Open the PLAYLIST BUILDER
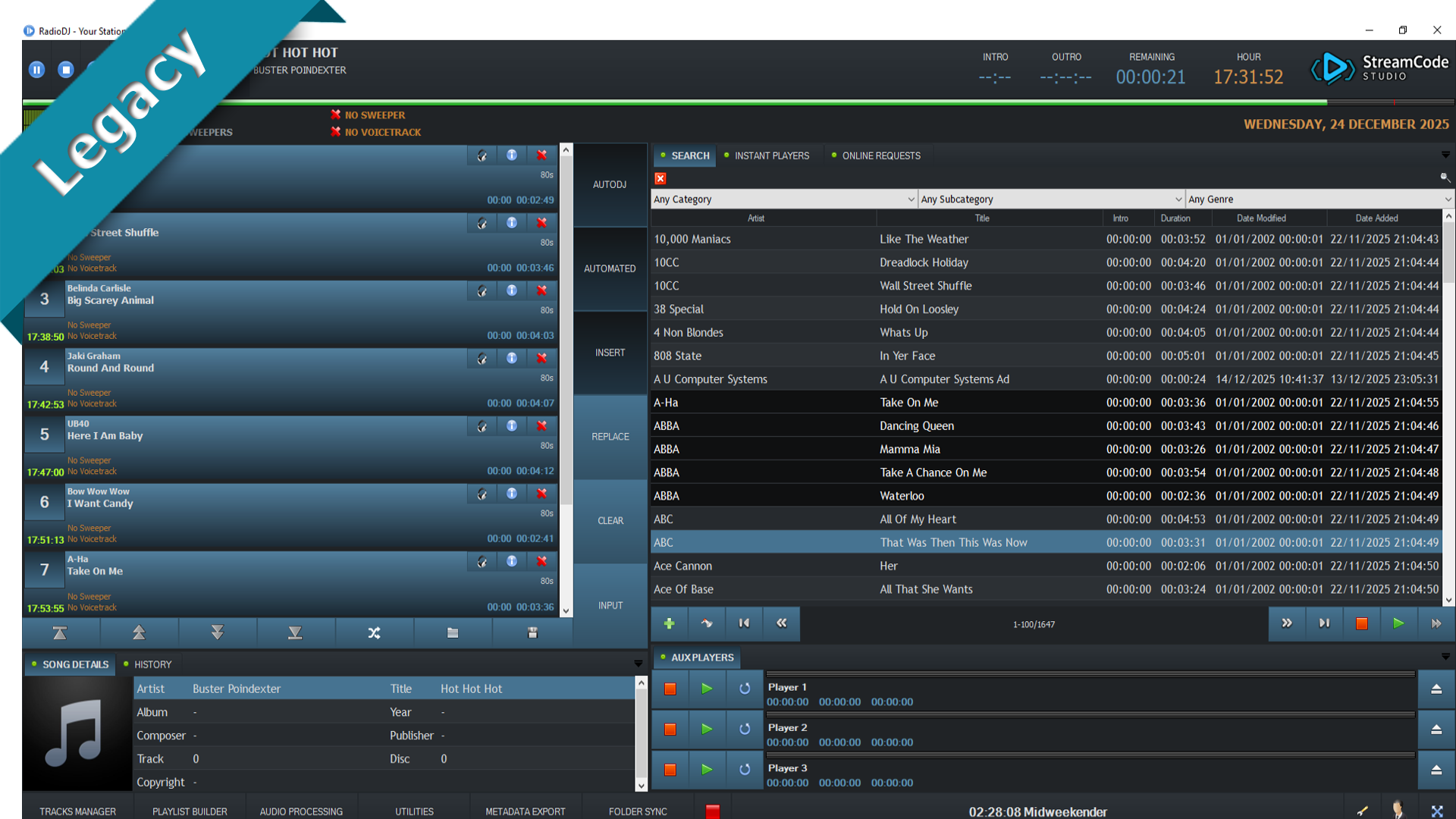The width and height of the screenshot is (1456, 819). point(189,811)
